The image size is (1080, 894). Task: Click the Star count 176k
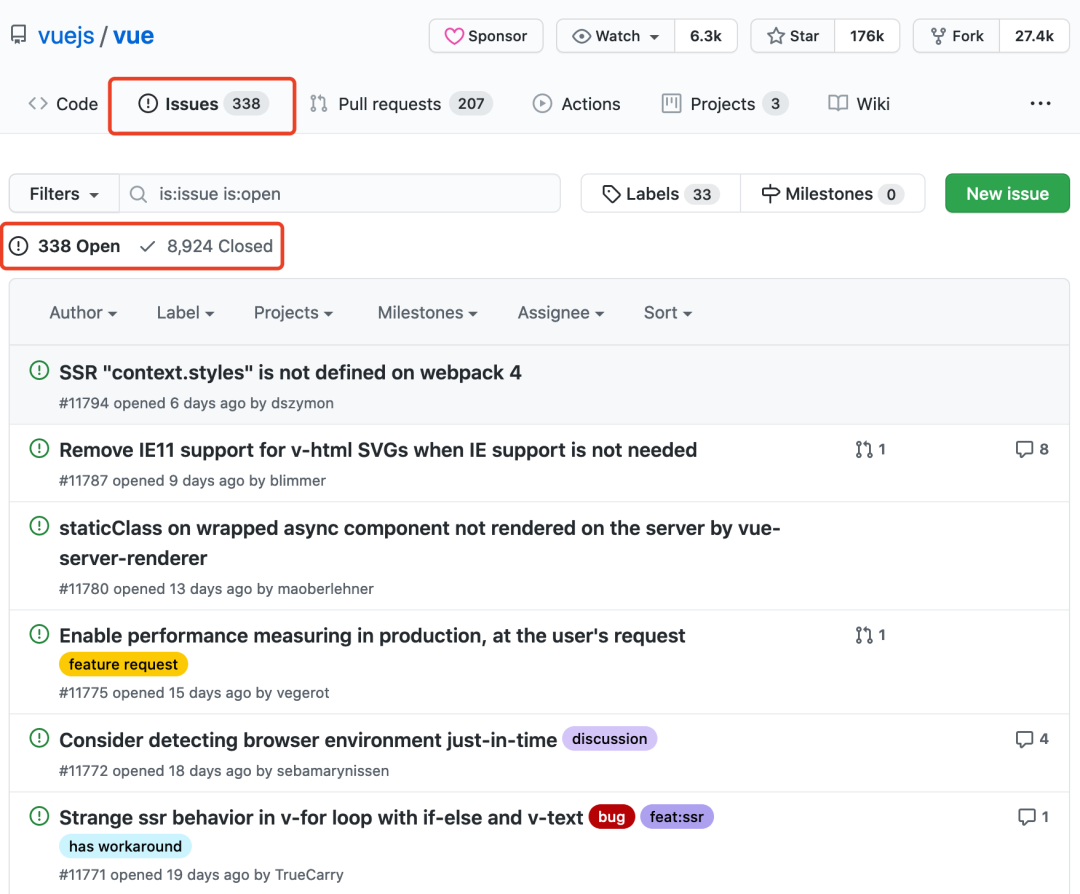(x=867, y=36)
